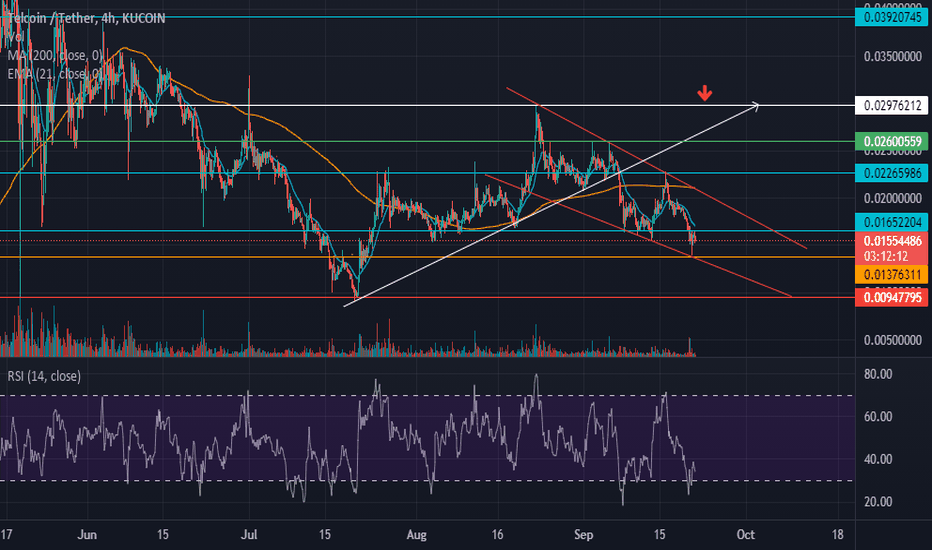Click the current price 0.01554486 label
Screen dimensions: 932x550
click(892, 241)
